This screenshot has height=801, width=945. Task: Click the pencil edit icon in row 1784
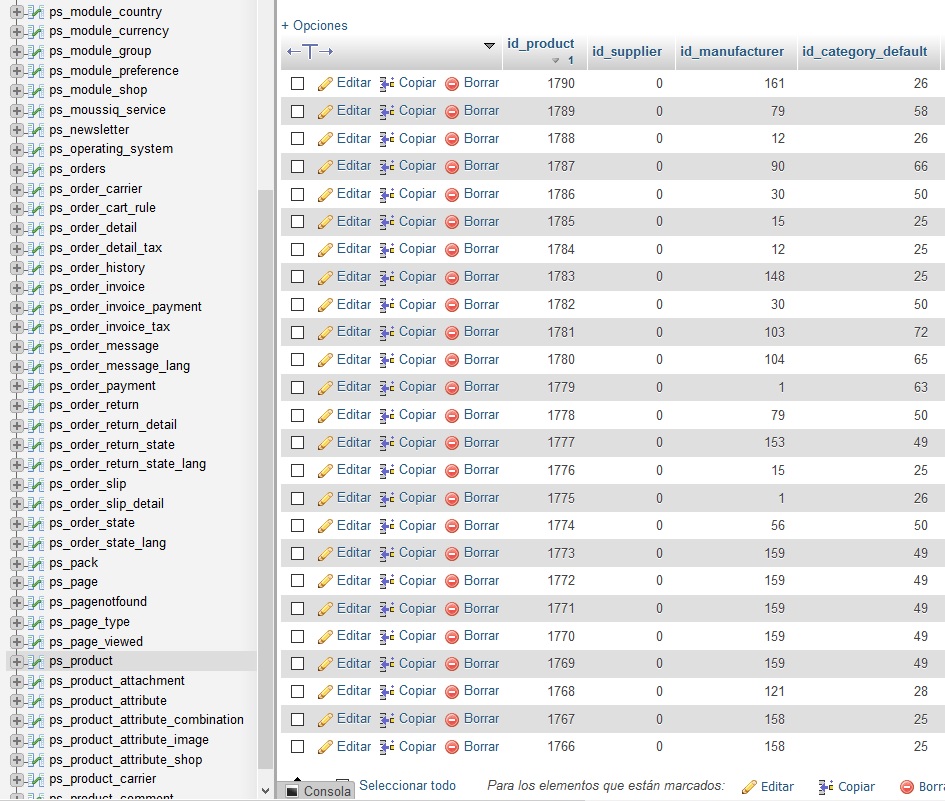(x=325, y=250)
